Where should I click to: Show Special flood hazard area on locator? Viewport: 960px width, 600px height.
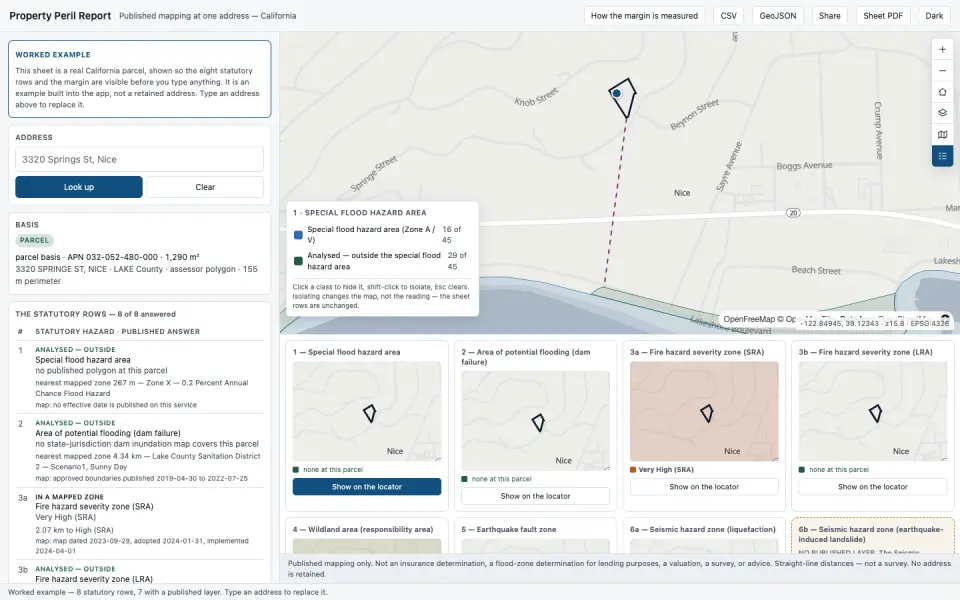pos(367,487)
